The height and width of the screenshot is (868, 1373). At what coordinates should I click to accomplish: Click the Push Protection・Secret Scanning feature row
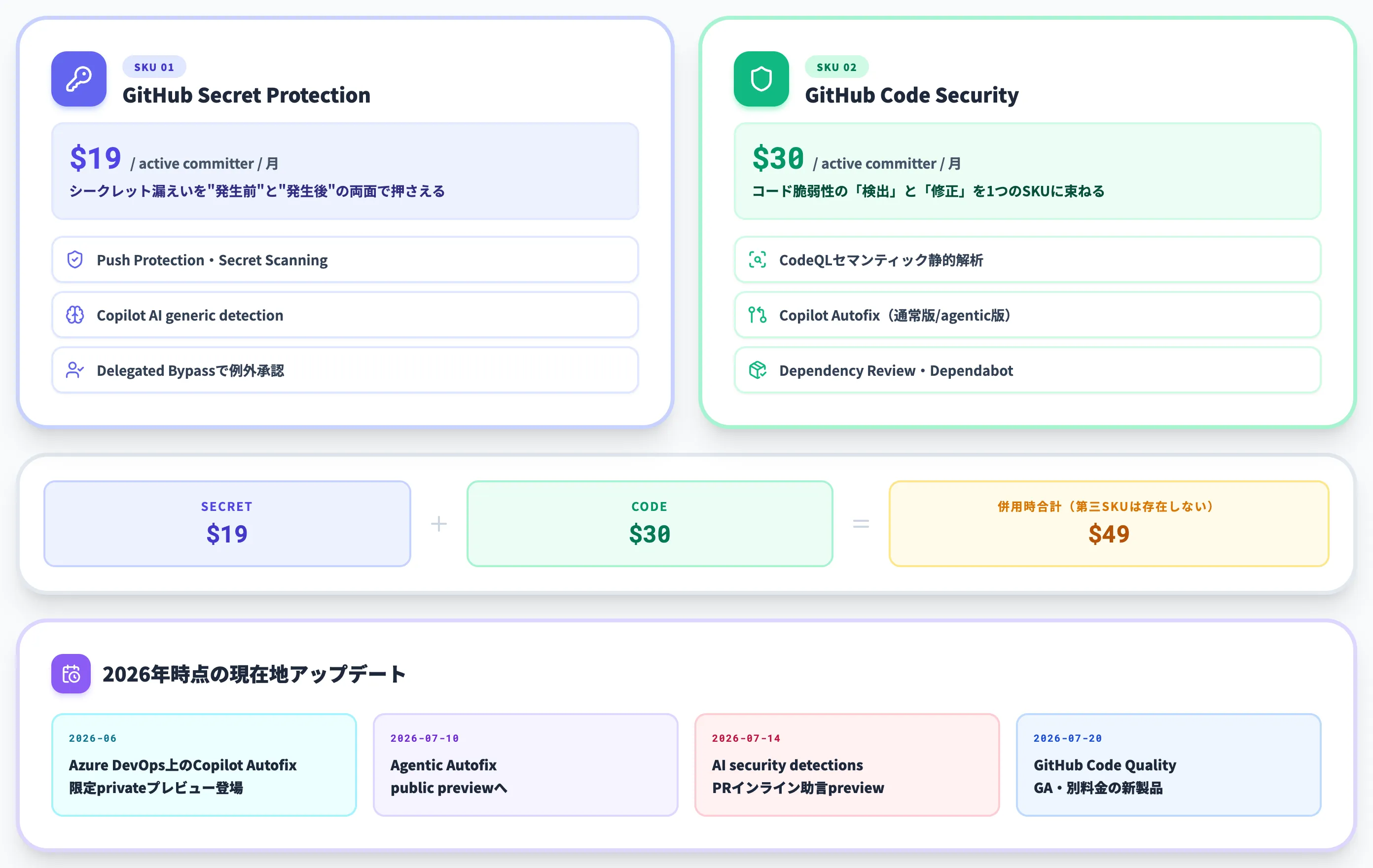click(x=345, y=260)
